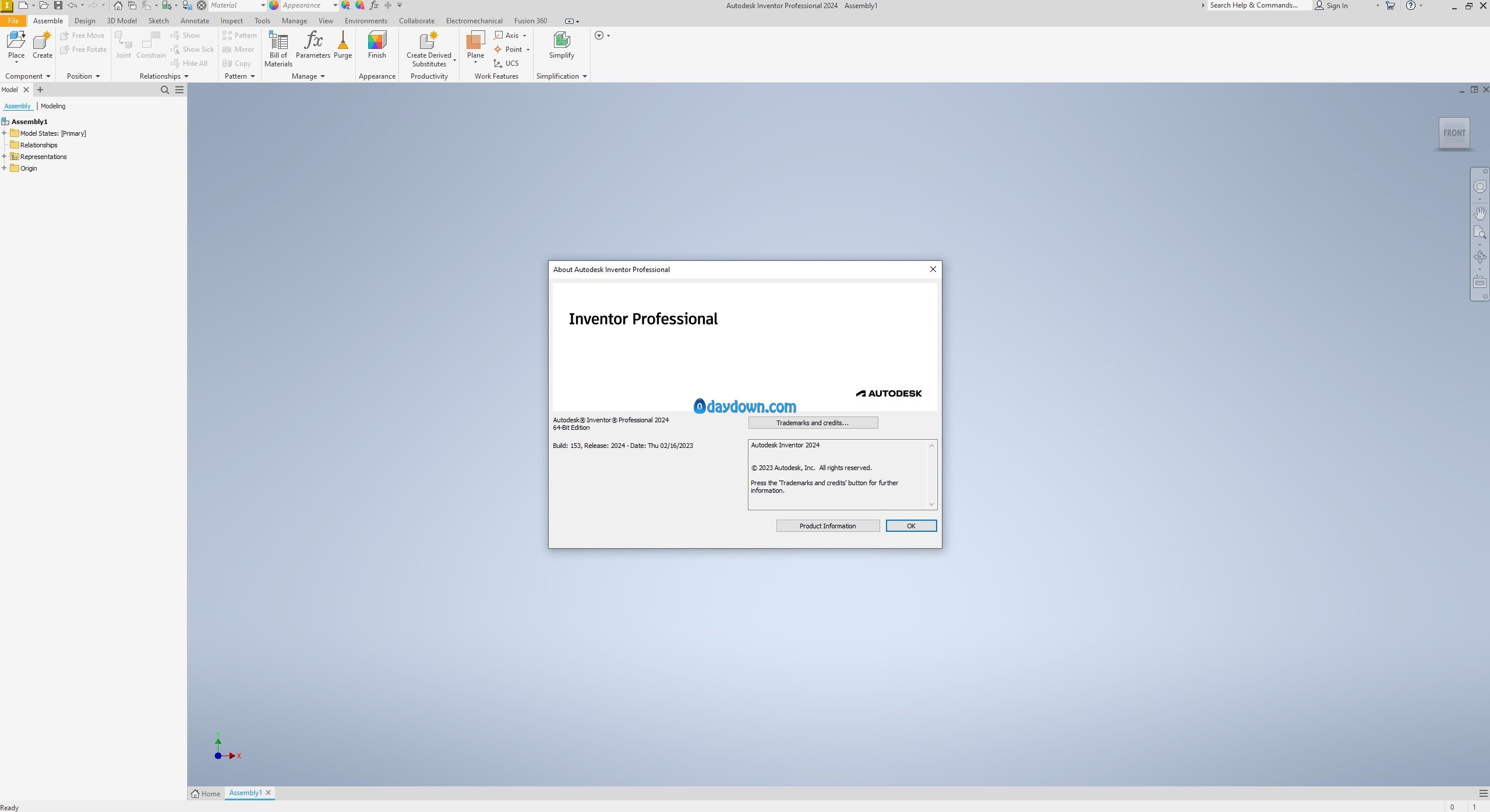Viewport: 1490px width, 812px height.
Task: Open the Inspect ribbon tab
Action: tap(231, 21)
